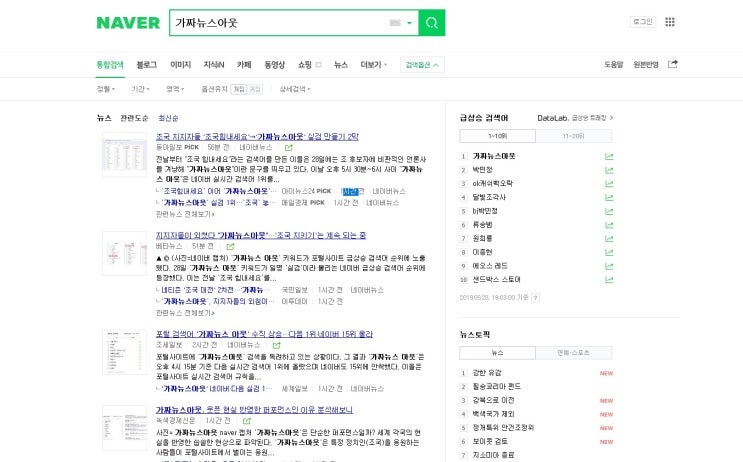Expand the 더보기 more tabs menu
Image resolution: width=743 pixels, height=462 pixels.
(374, 65)
